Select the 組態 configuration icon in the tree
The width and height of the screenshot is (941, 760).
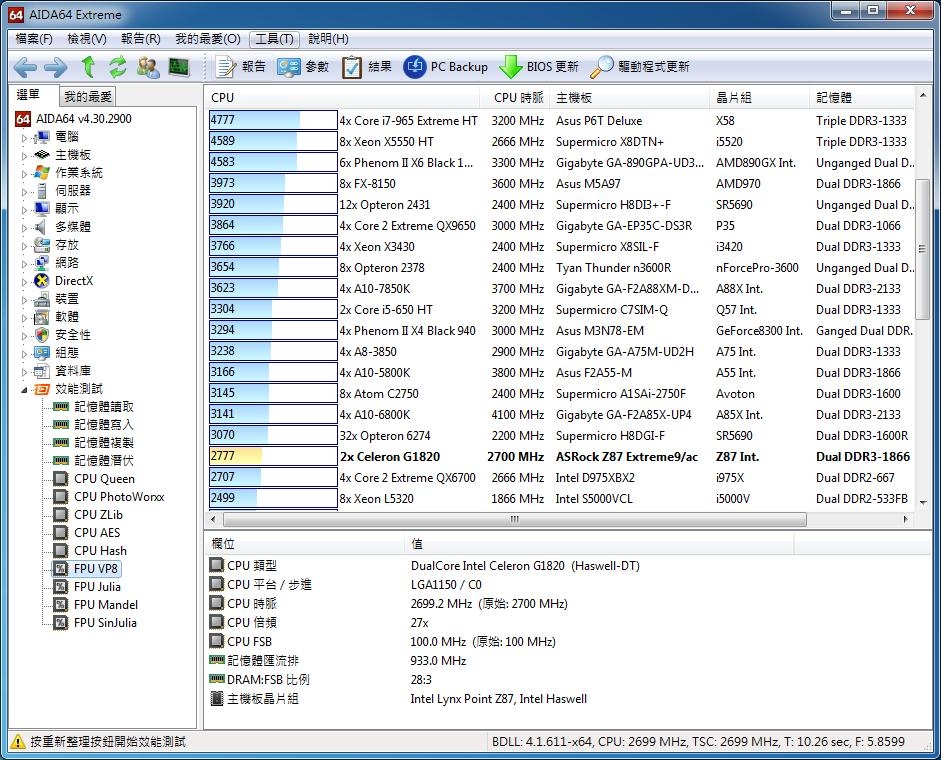pyautogui.click(x=41, y=353)
